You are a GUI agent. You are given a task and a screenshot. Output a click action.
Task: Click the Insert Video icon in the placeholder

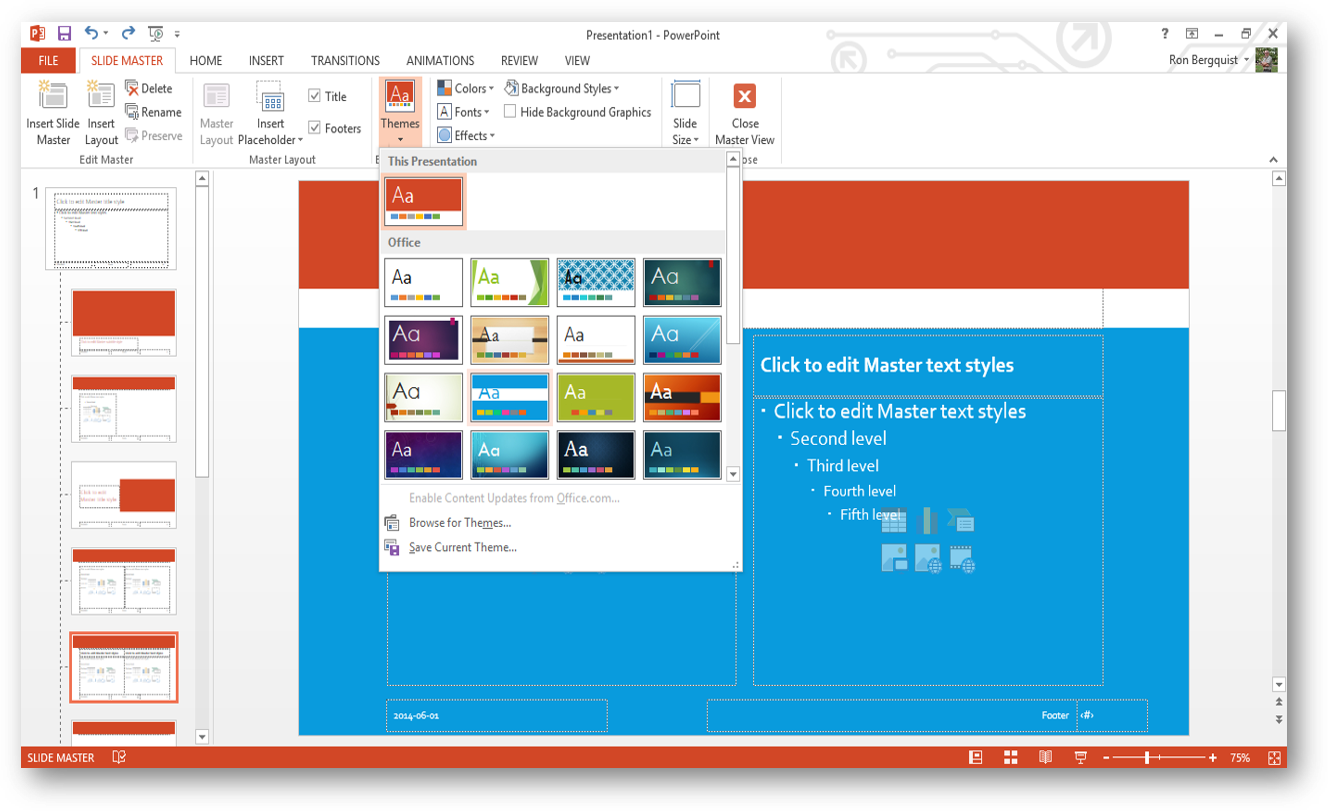[961, 558]
